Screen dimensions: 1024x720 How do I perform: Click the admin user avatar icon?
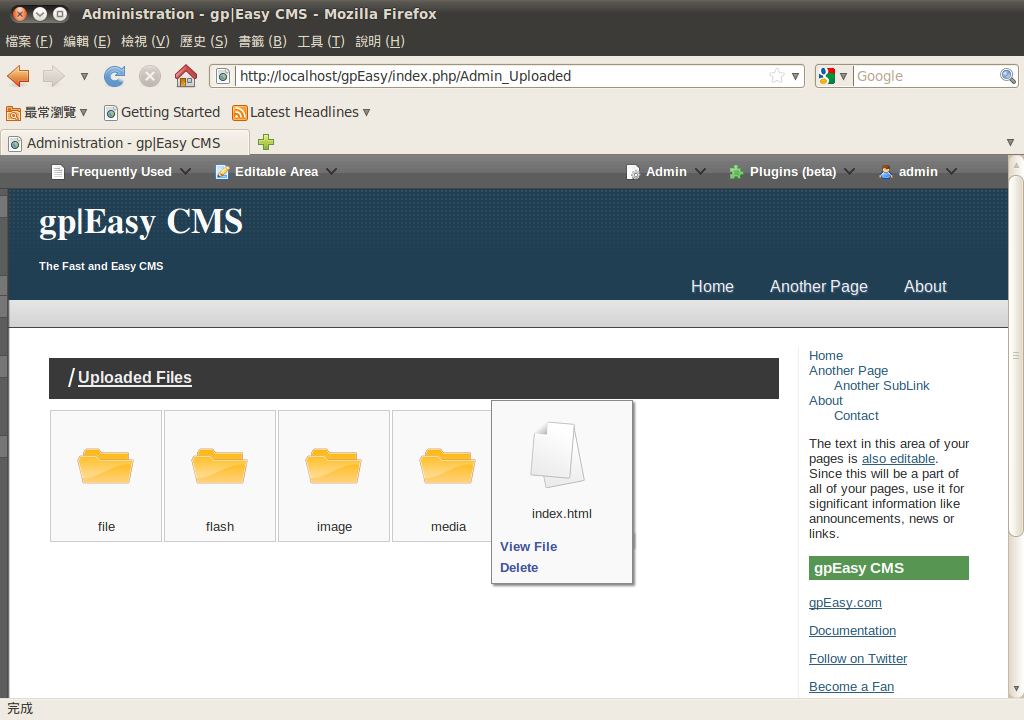(886, 172)
